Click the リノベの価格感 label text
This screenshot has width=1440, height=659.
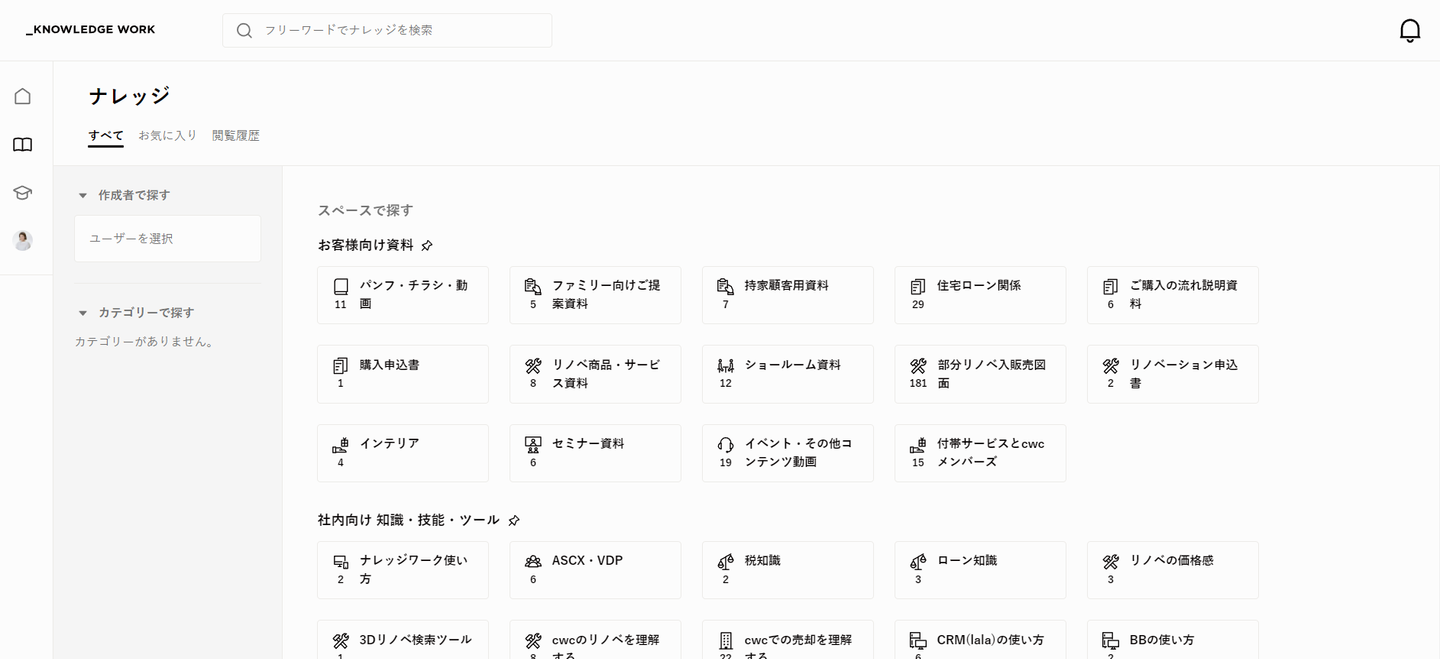pyautogui.click(x=1172, y=561)
